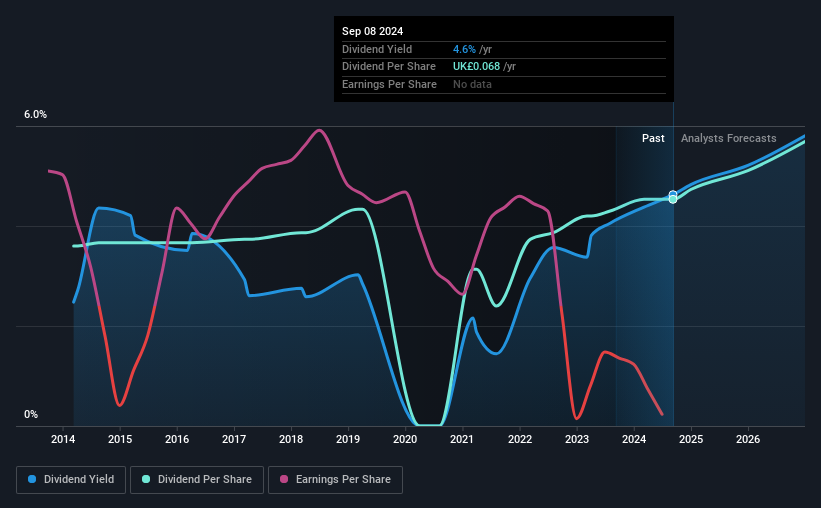The height and width of the screenshot is (508, 821).
Task: Toggle the Earnings Per Share legend button
Action: point(336,480)
